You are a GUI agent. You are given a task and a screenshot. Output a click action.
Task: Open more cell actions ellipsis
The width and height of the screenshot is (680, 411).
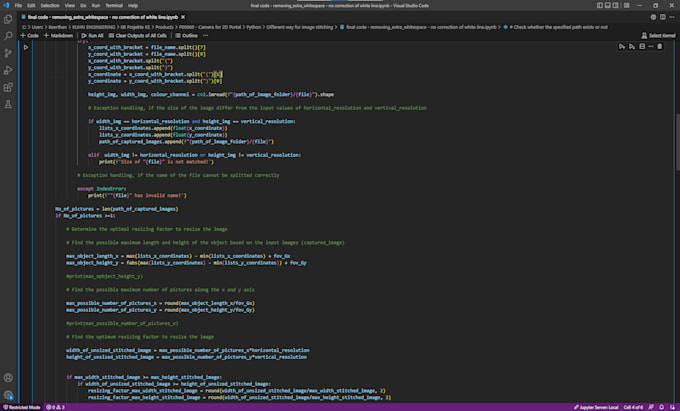point(651,46)
